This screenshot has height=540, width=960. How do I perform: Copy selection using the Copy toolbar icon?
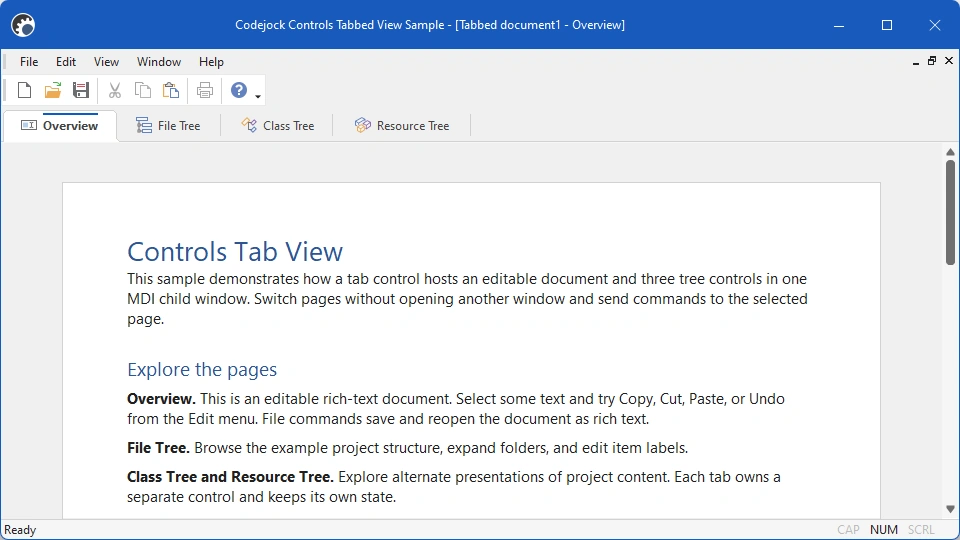click(143, 91)
